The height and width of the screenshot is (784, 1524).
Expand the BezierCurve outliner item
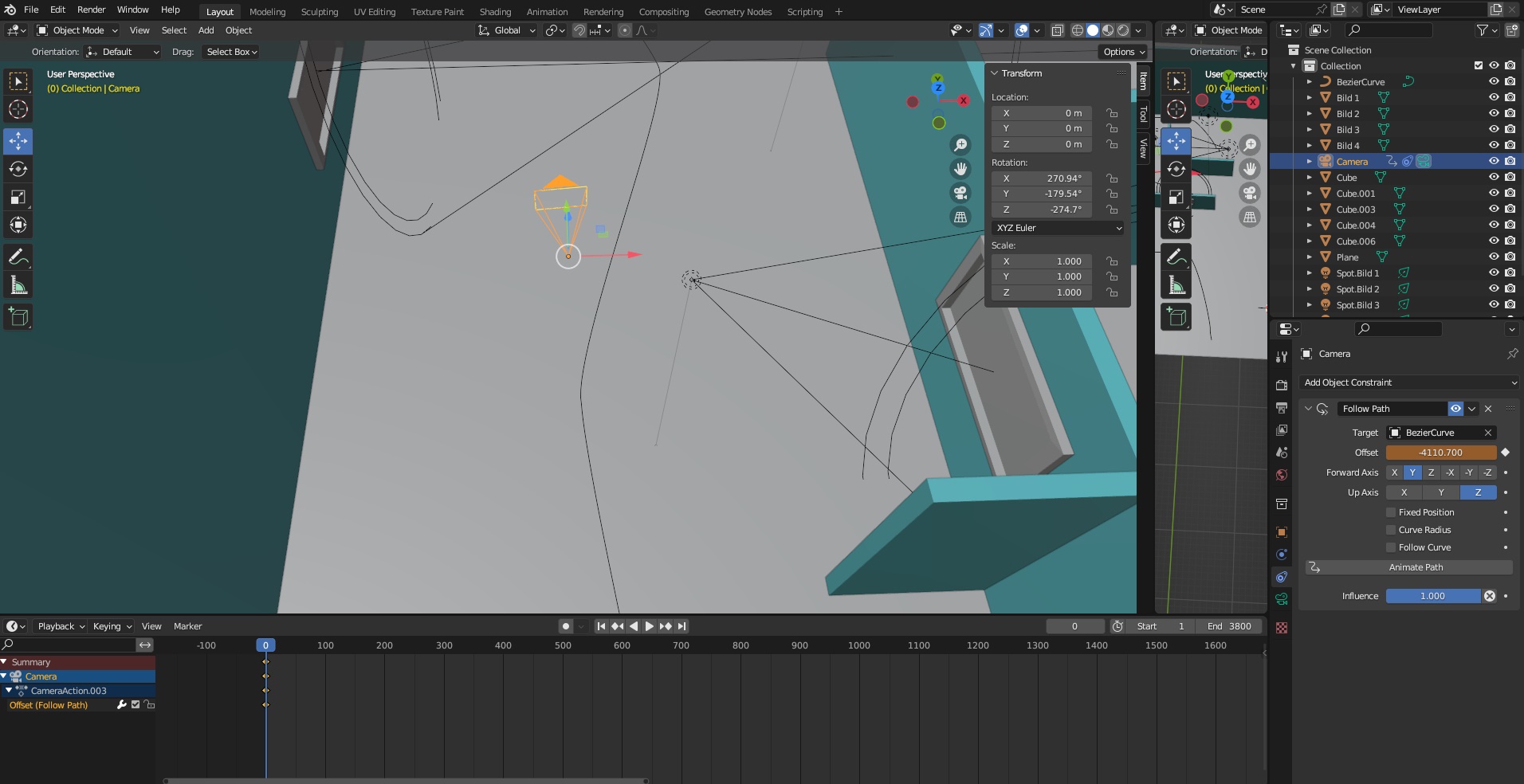click(x=1309, y=82)
